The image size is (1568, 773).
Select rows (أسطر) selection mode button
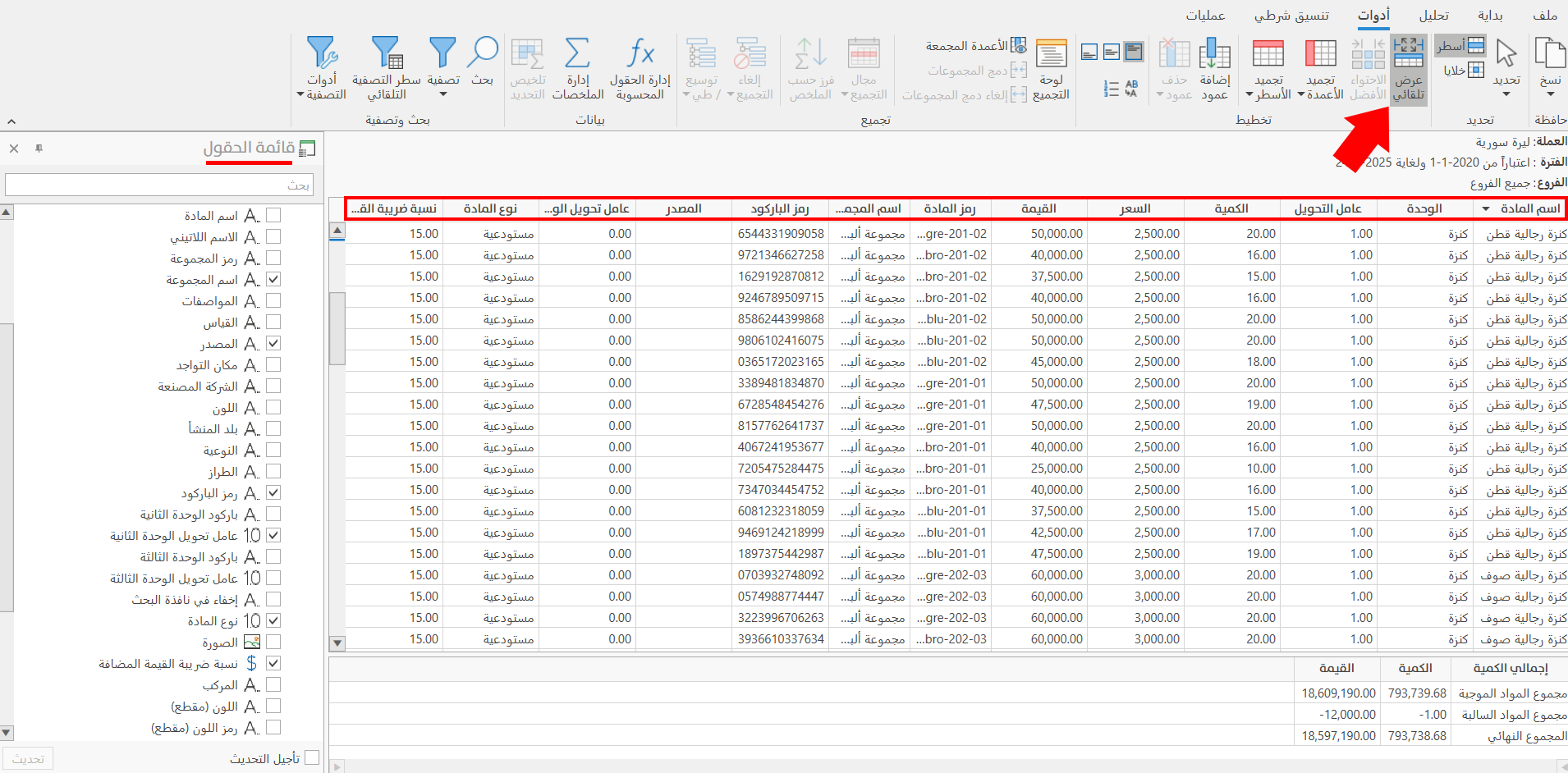pos(1461,46)
